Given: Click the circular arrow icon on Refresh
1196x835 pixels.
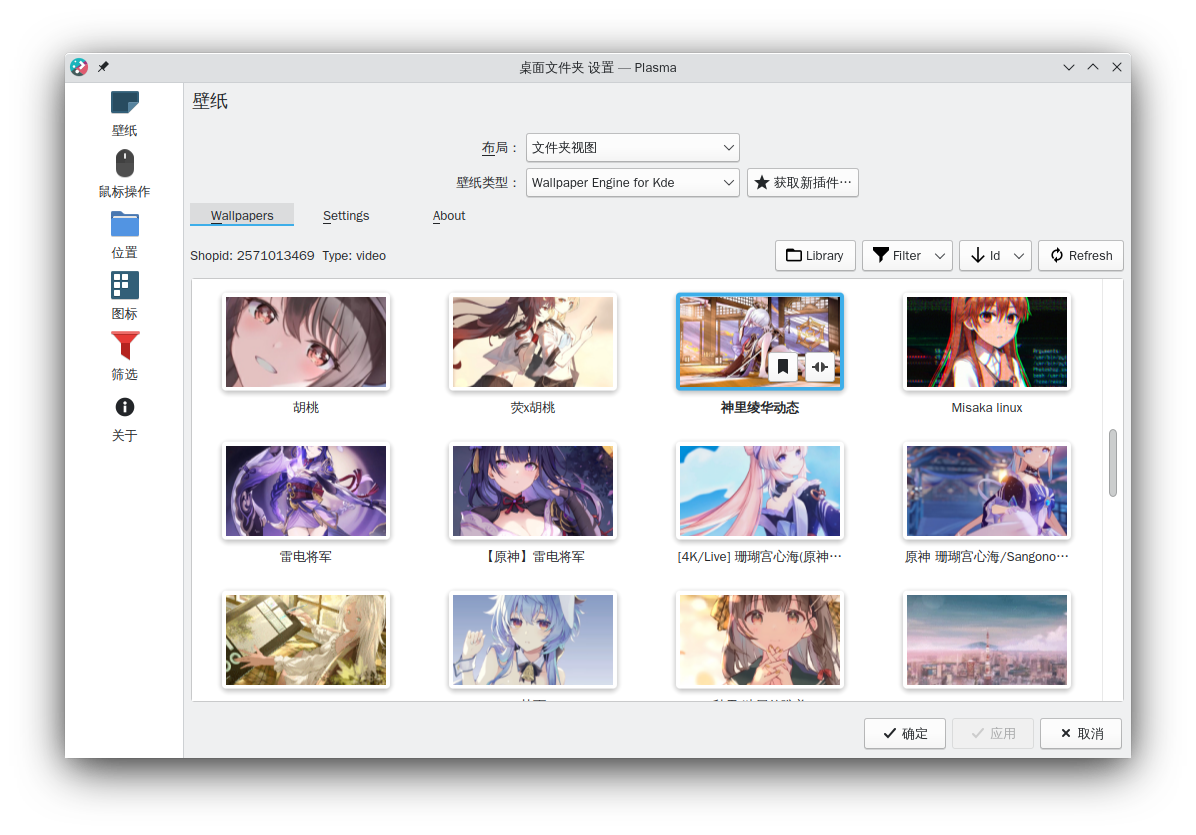Looking at the screenshot, I should (x=1056, y=255).
